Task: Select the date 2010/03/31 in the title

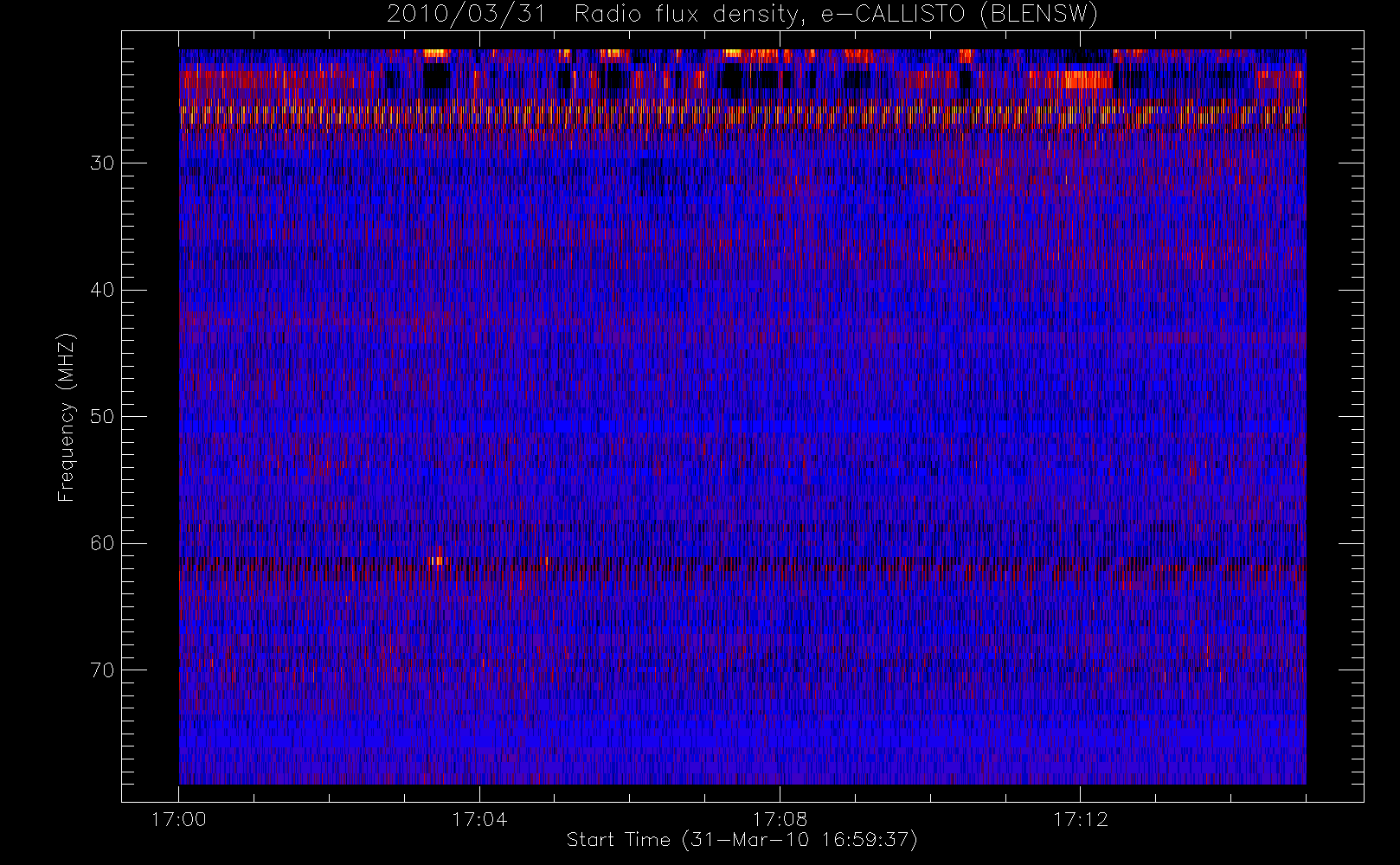Action: pos(466,15)
